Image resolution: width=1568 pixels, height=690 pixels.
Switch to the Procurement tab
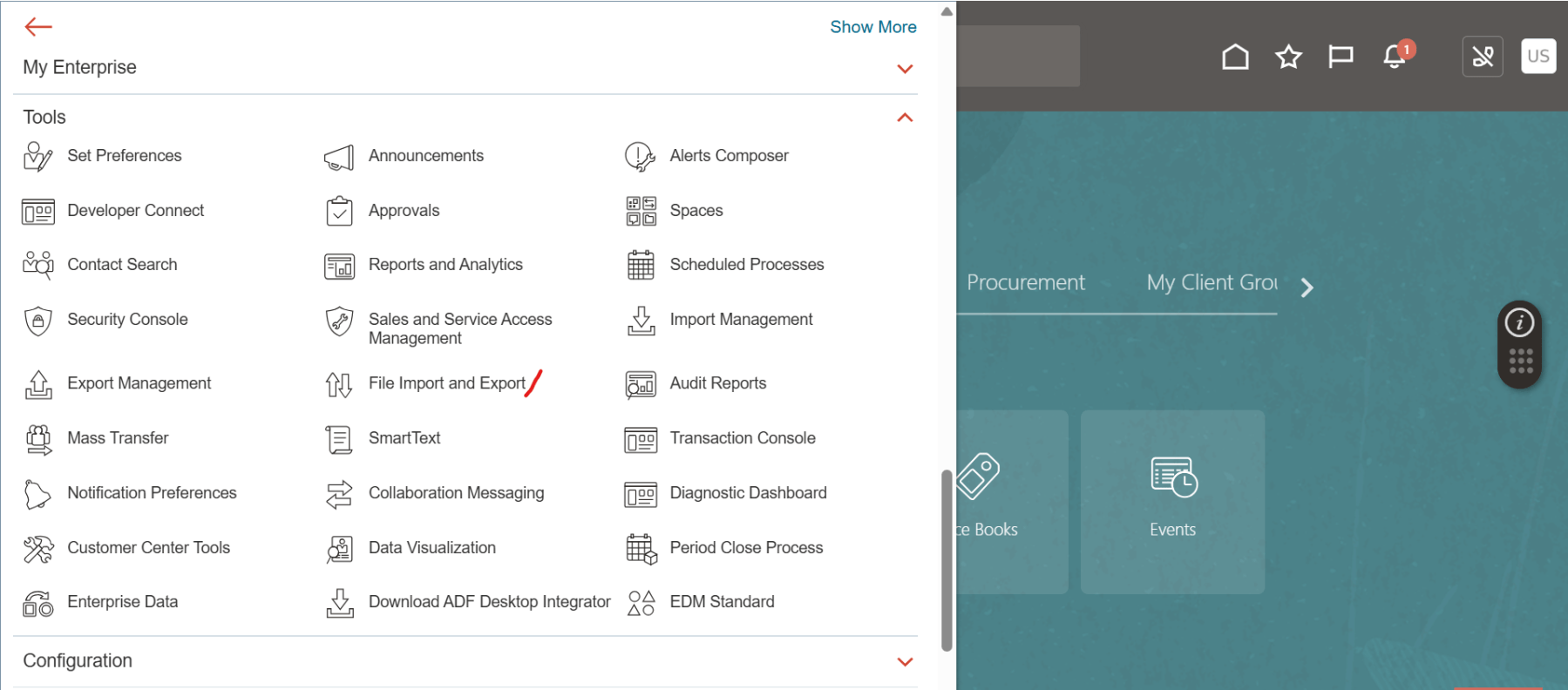tap(1025, 283)
